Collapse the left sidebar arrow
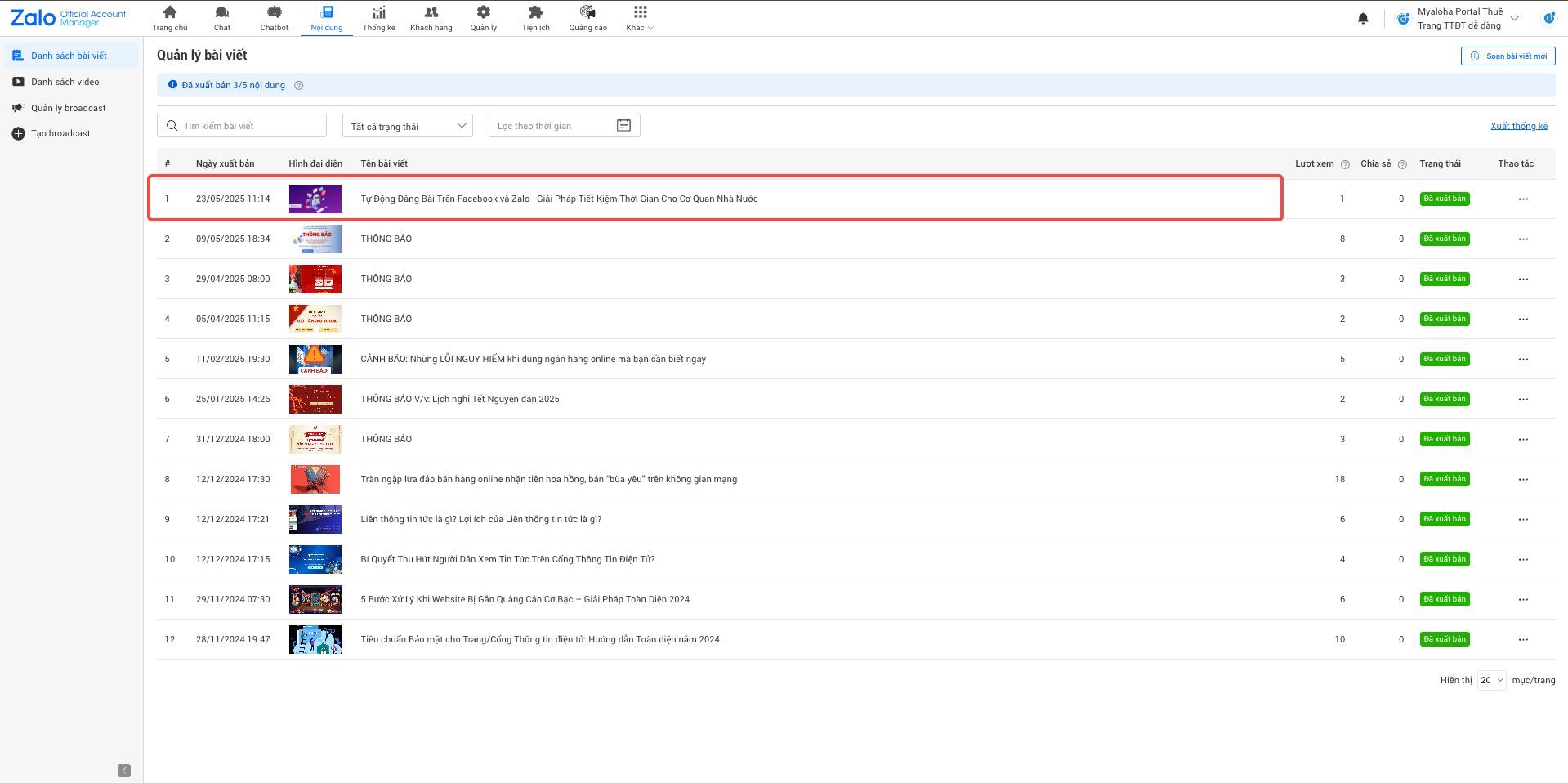Screen dimensions: 1568x783 124,771
